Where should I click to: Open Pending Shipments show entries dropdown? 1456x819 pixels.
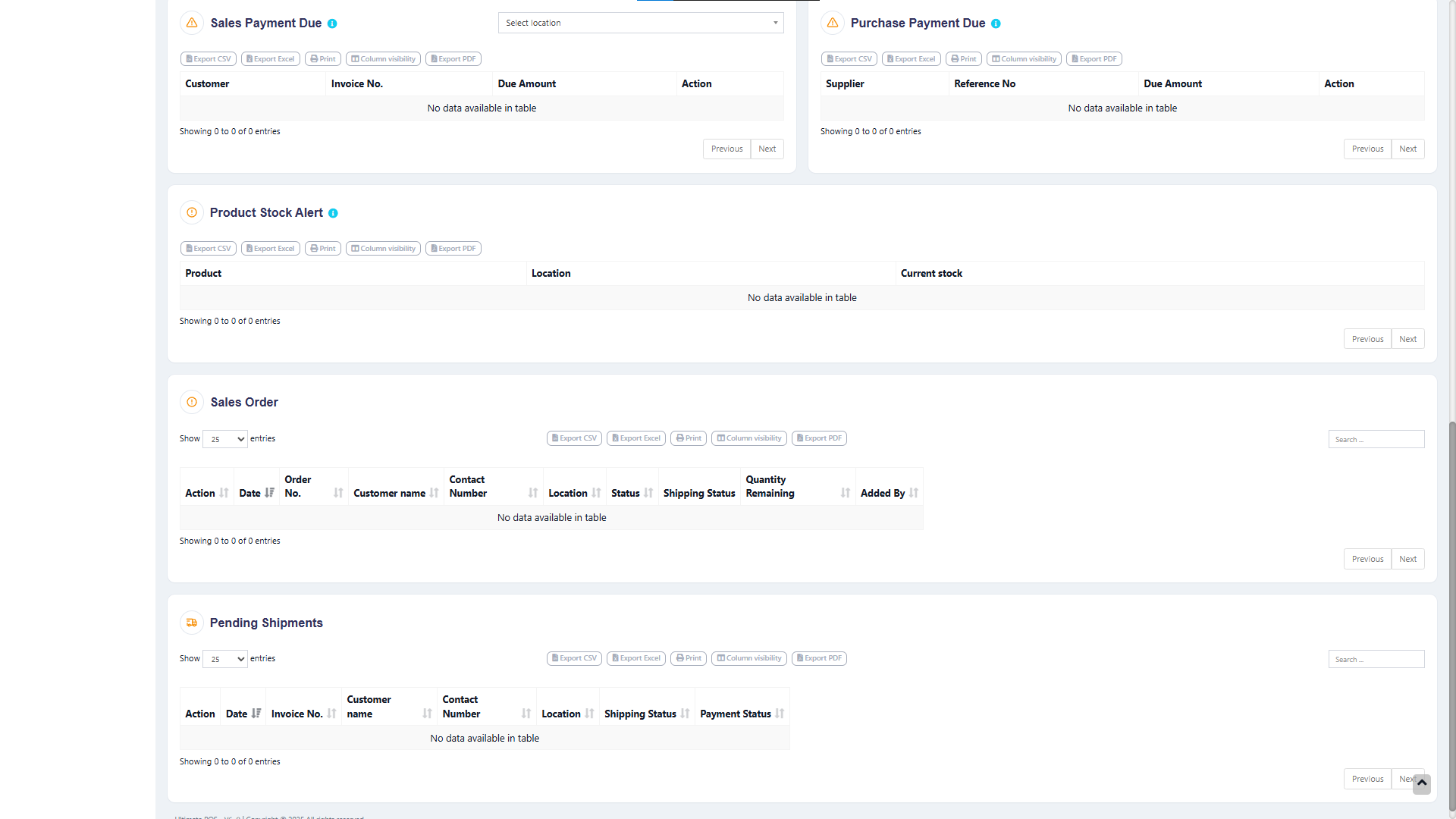[x=225, y=659]
